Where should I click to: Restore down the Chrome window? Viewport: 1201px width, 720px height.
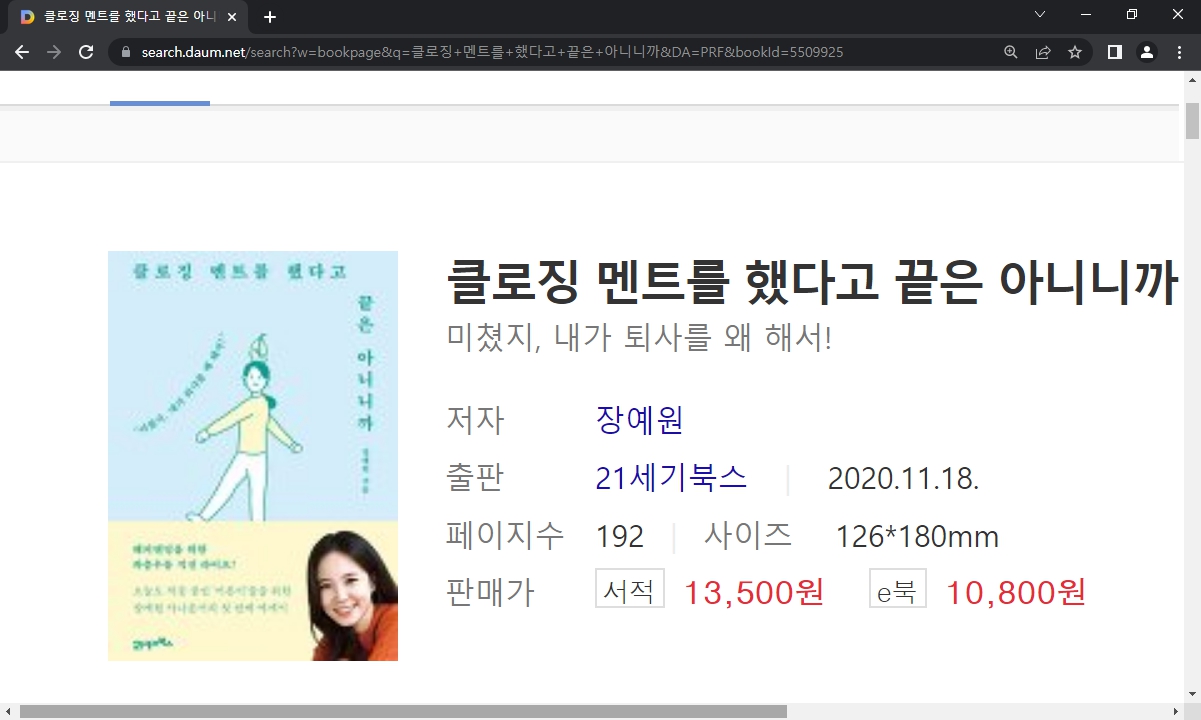1132,15
